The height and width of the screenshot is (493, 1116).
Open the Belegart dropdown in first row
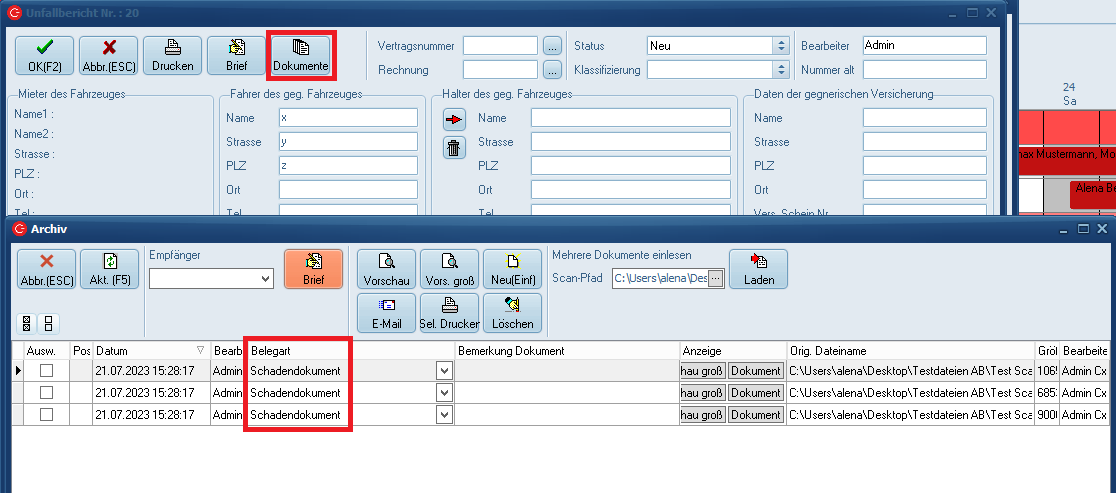444,371
